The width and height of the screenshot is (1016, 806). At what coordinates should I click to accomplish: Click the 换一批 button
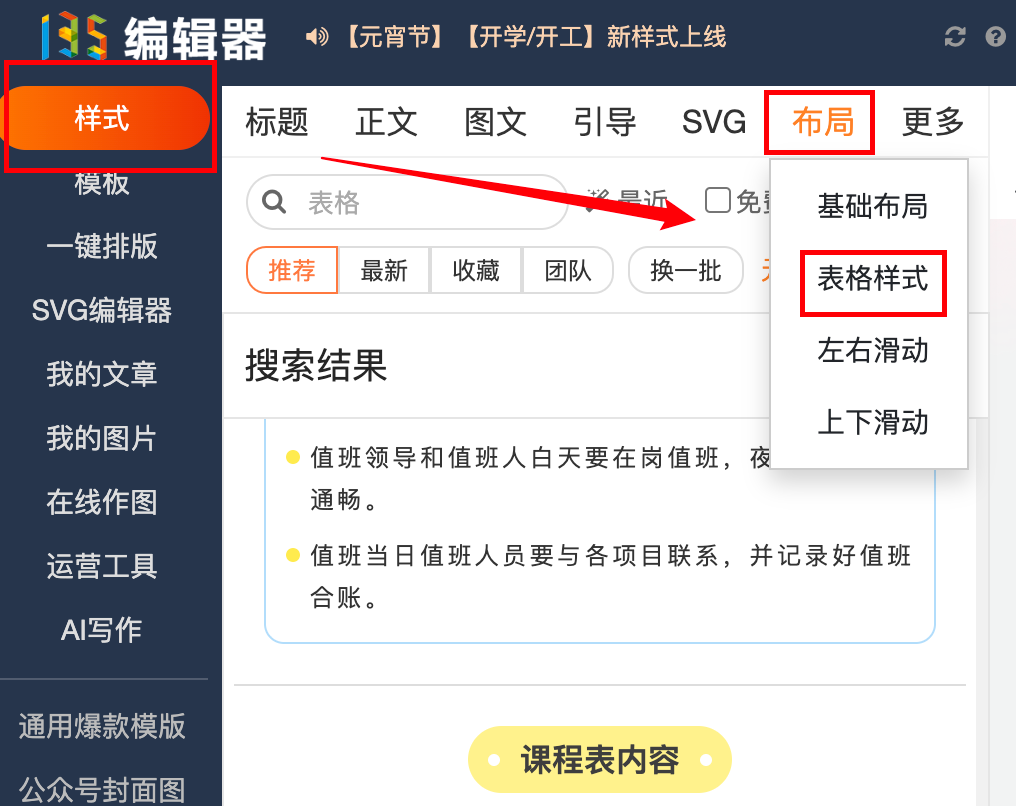[686, 270]
